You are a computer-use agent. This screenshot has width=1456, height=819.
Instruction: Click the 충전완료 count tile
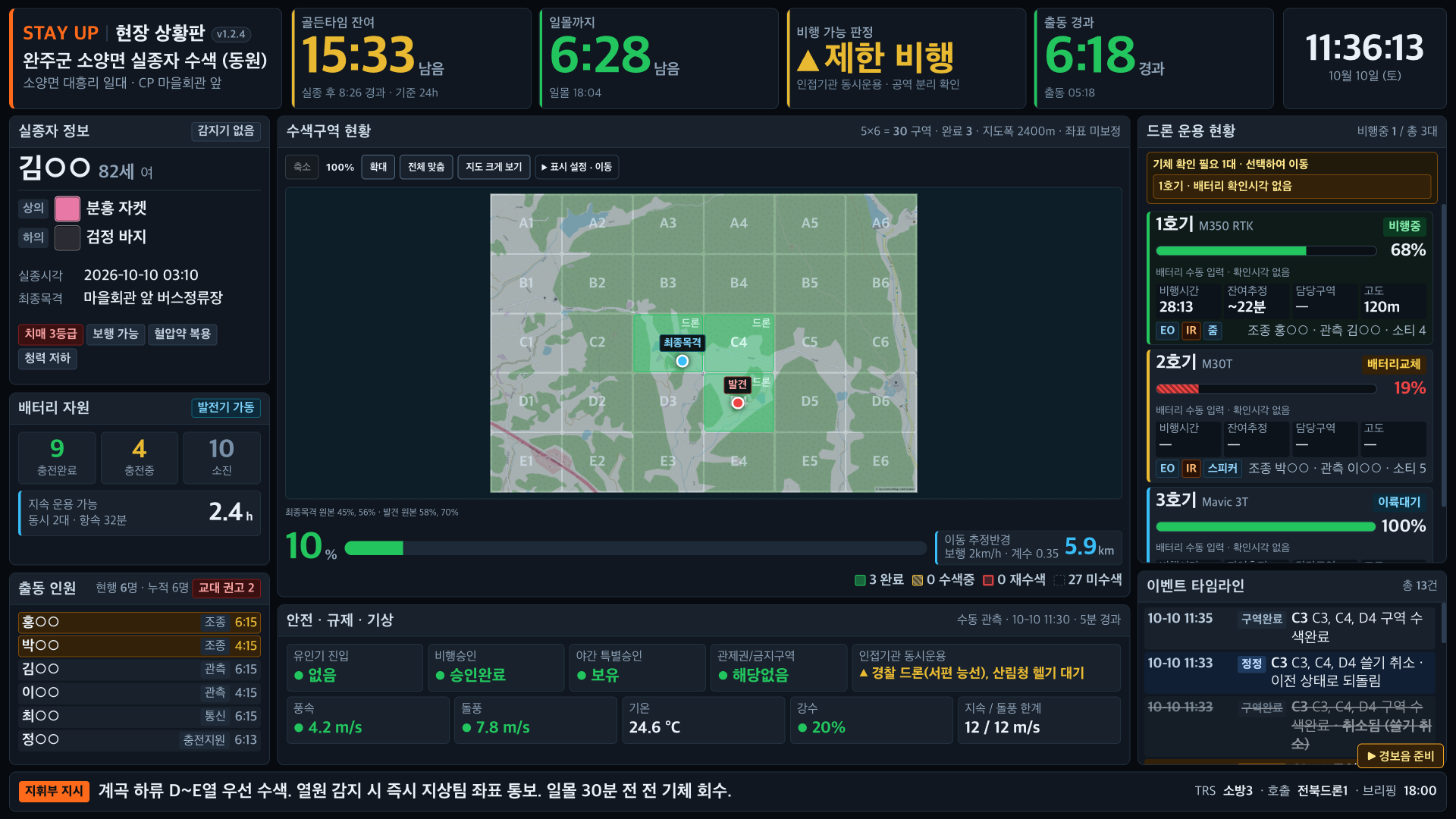coord(57,457)
